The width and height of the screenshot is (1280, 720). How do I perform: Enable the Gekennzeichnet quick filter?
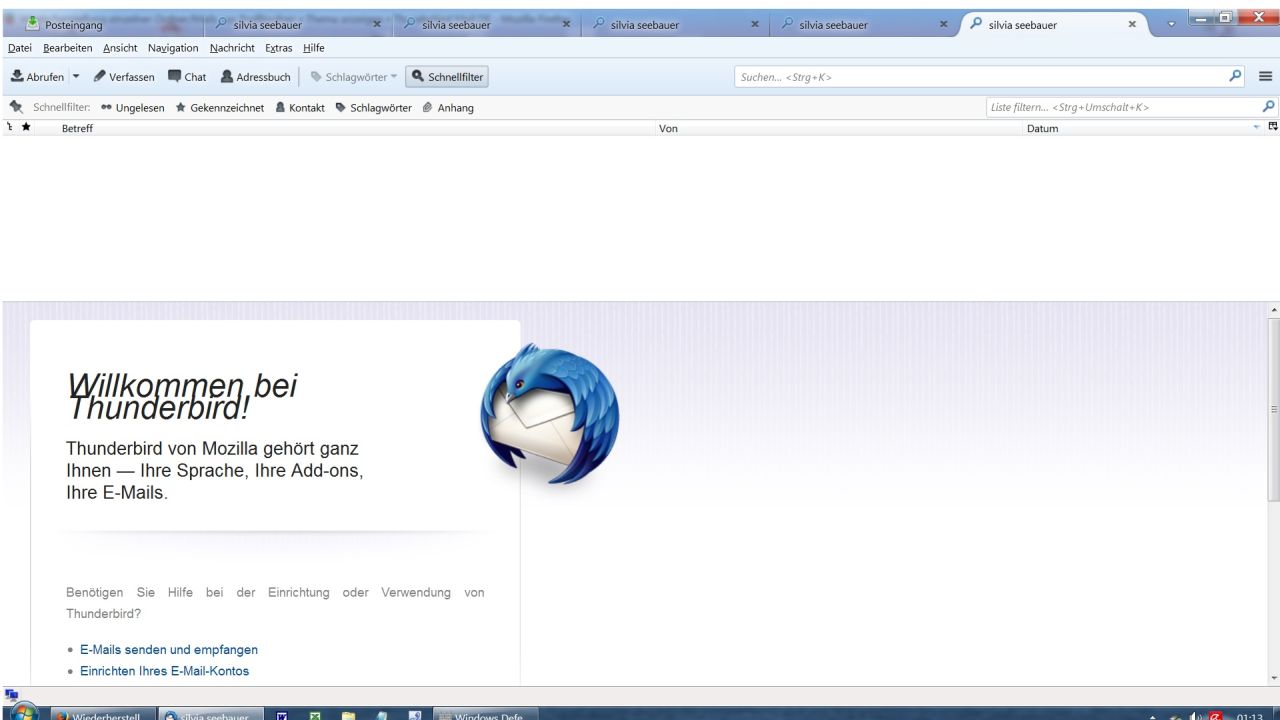(x=219, y=108)
